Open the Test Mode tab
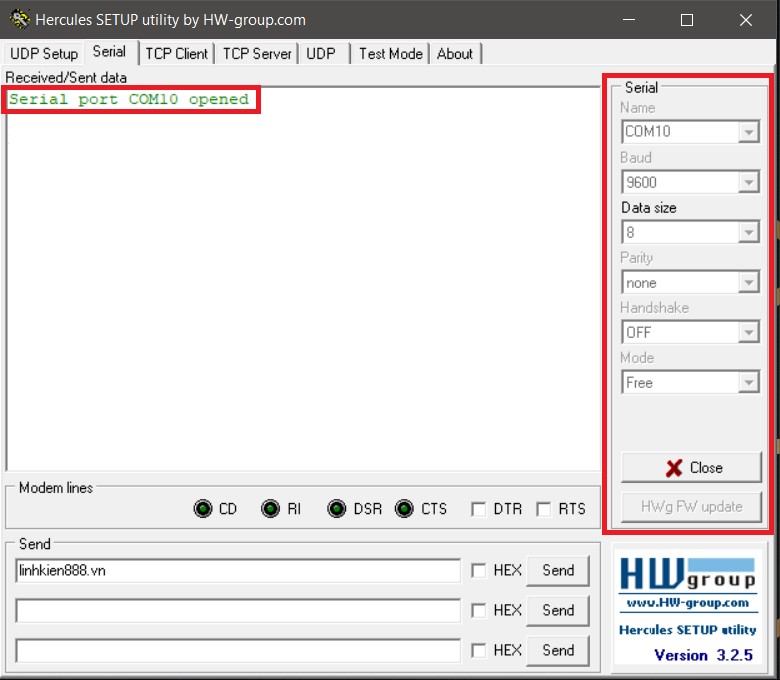This screenshot has width=780, height=680. click(x=390, y=54)
